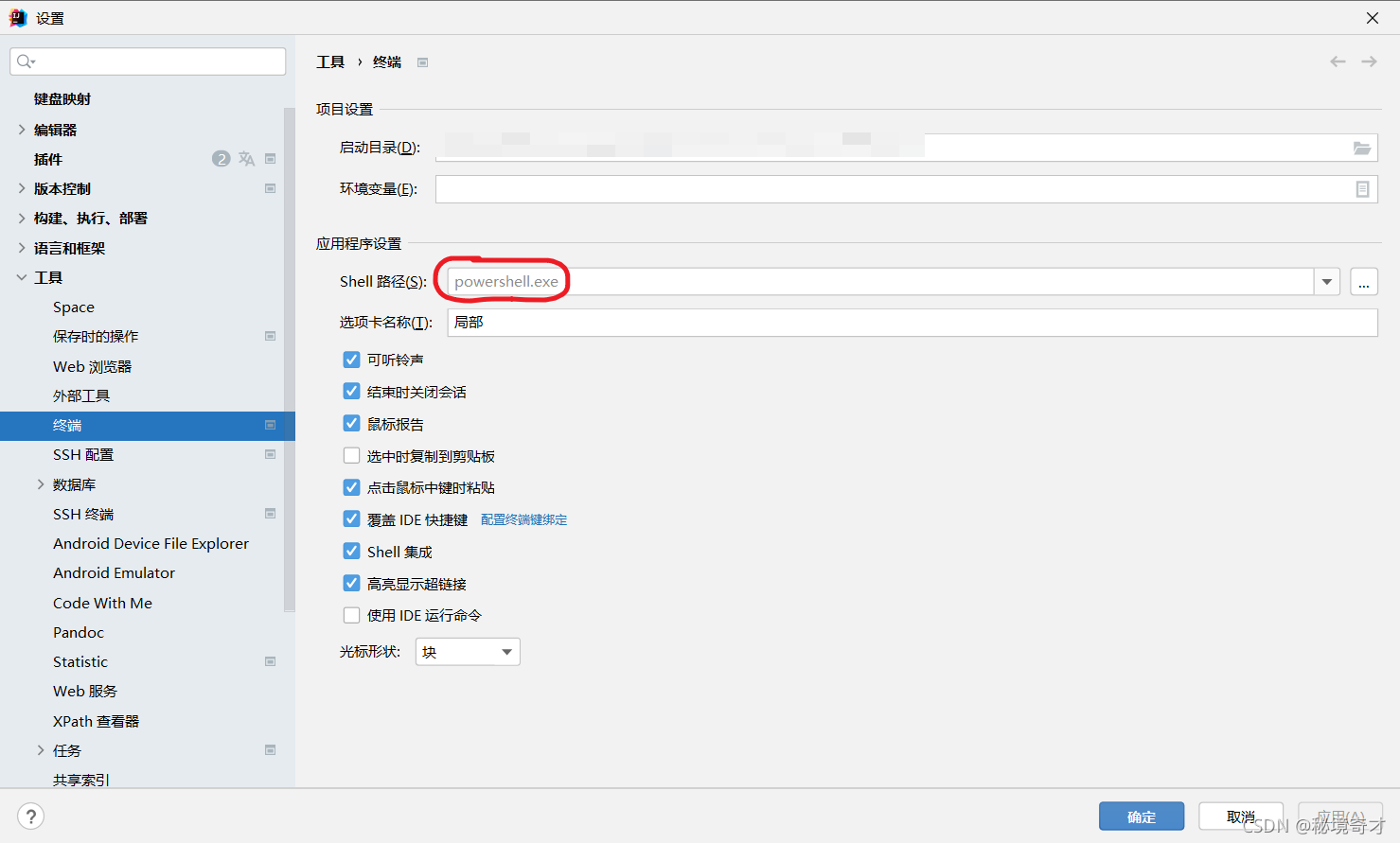
Task: Go forward with the right arrow
Action: (1369, 61)
